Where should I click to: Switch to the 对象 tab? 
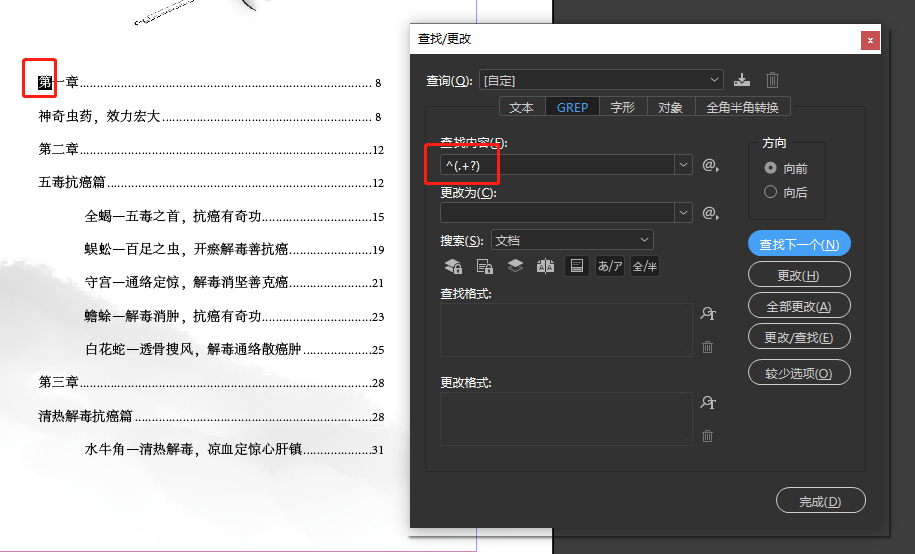pos(670,107)
